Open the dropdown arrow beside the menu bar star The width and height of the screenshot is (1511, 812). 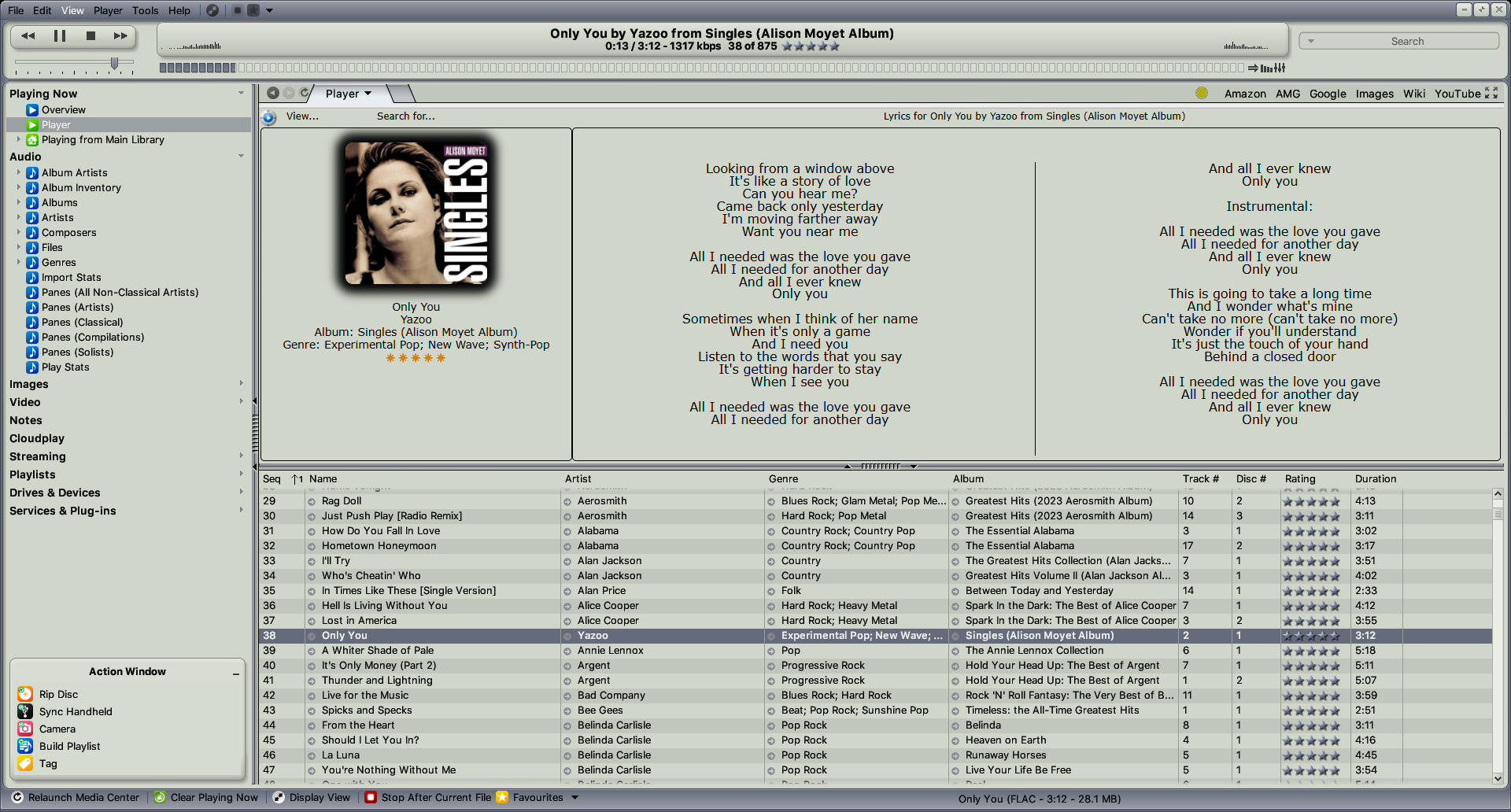[270, 11]
